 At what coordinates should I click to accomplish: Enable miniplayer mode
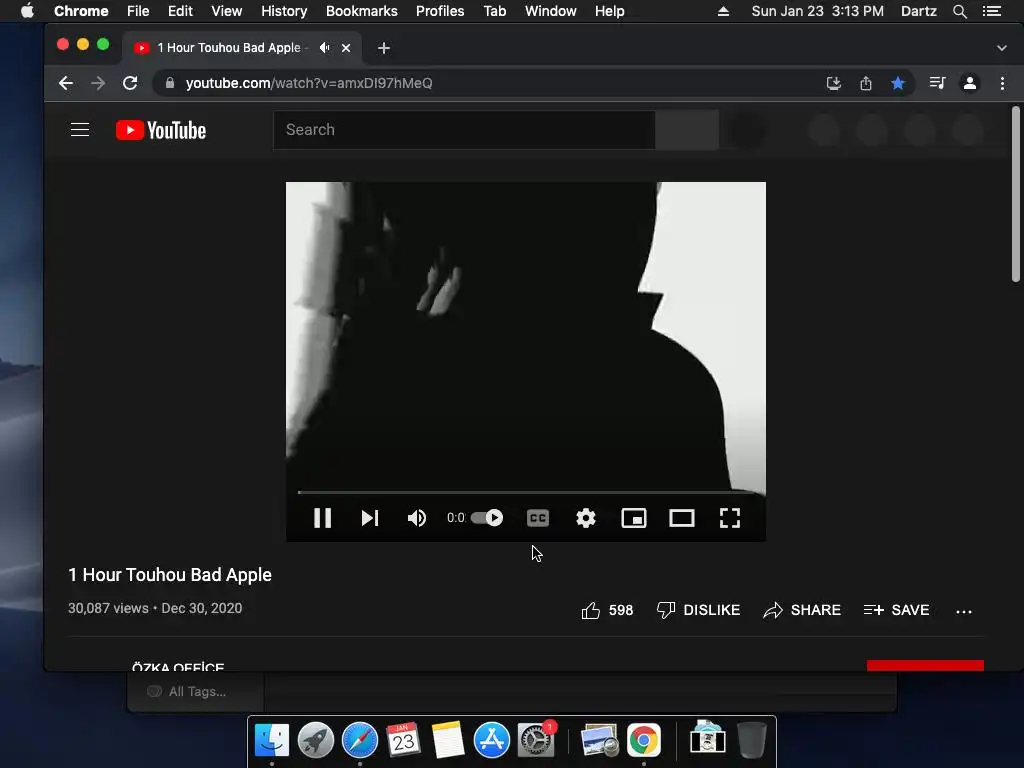coord(633,518)
